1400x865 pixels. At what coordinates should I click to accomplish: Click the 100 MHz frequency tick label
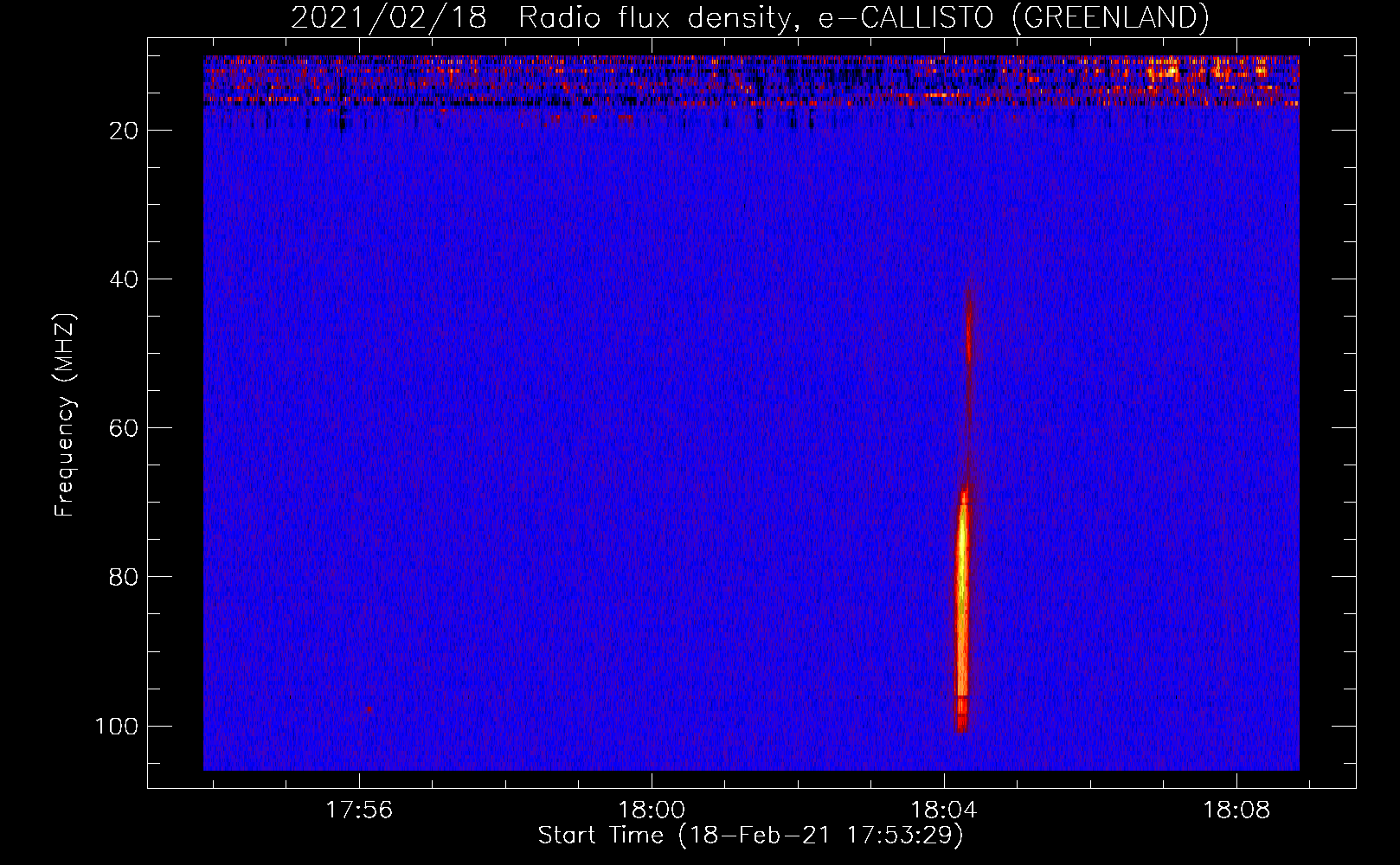pyautogui.click(x=117, y=726)
